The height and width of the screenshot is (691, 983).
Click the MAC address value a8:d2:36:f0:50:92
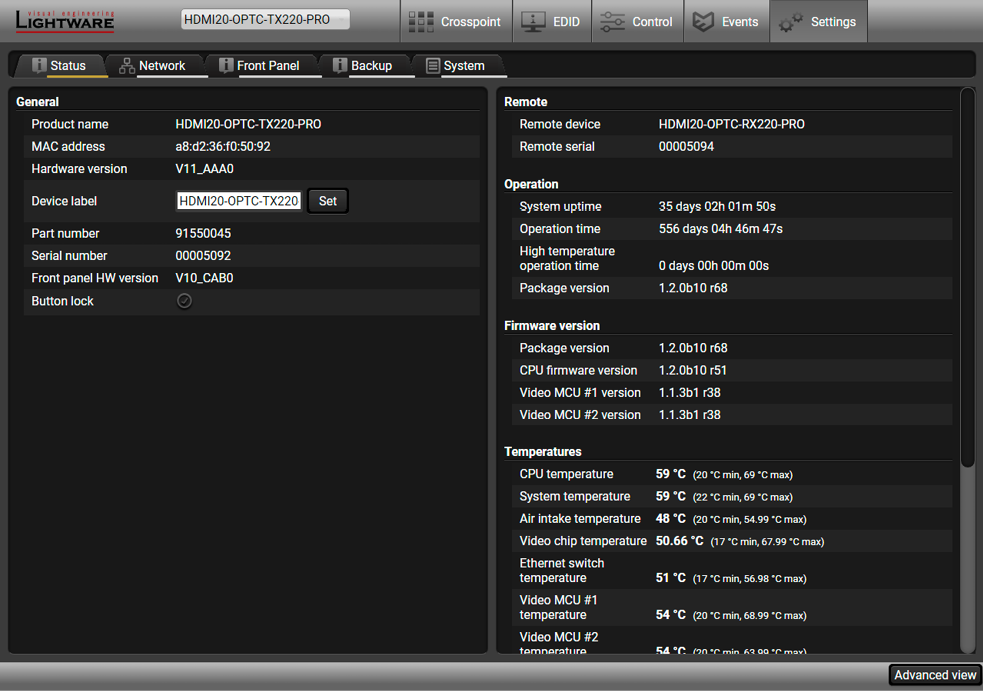(223, 147)
